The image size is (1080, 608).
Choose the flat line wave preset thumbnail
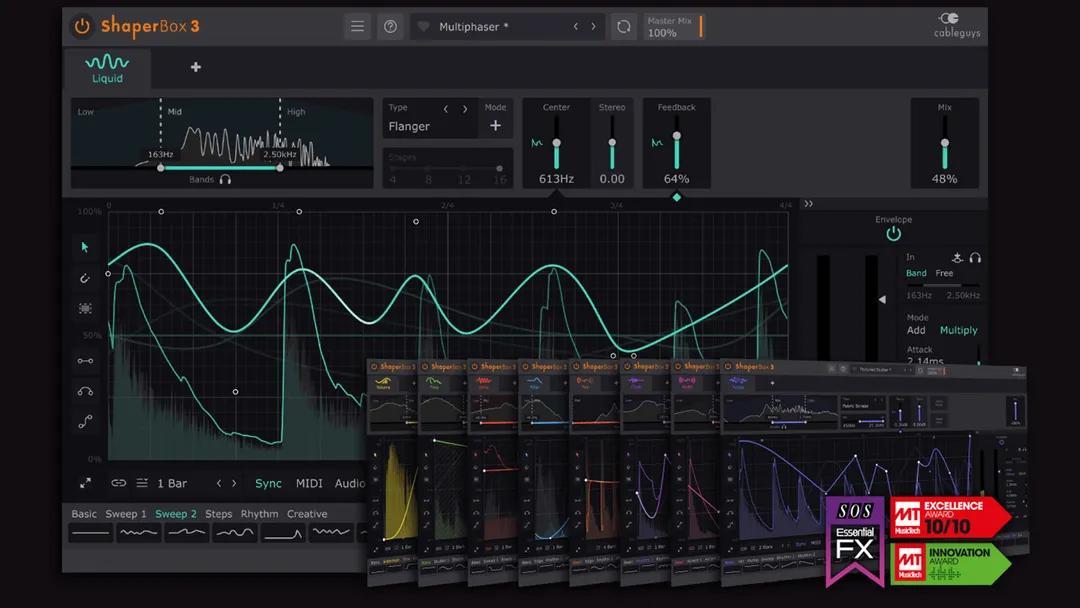(90, 532)
